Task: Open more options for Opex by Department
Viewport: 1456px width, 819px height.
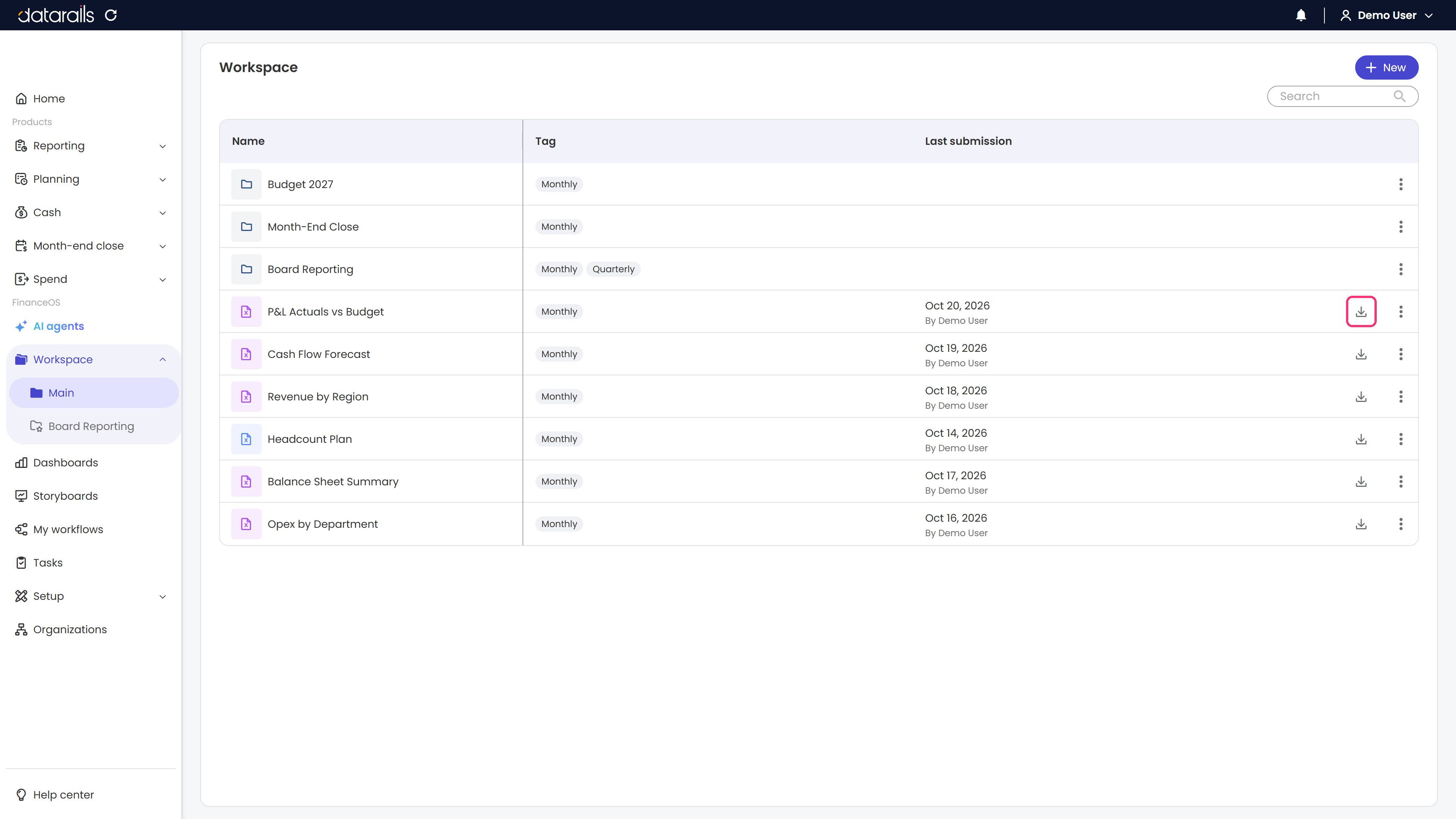Action: (1401, 524)
